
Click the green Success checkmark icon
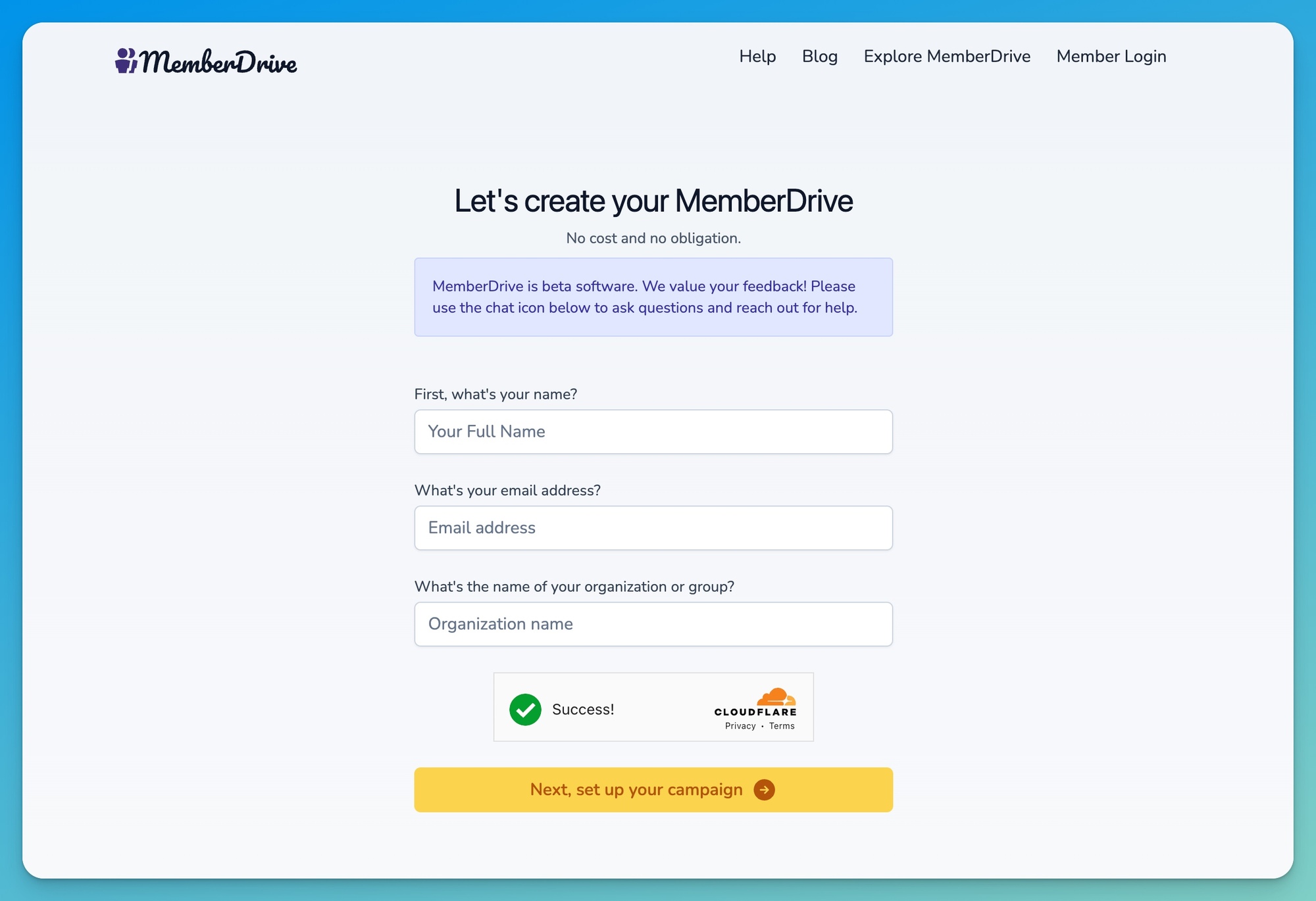point(525,709)
